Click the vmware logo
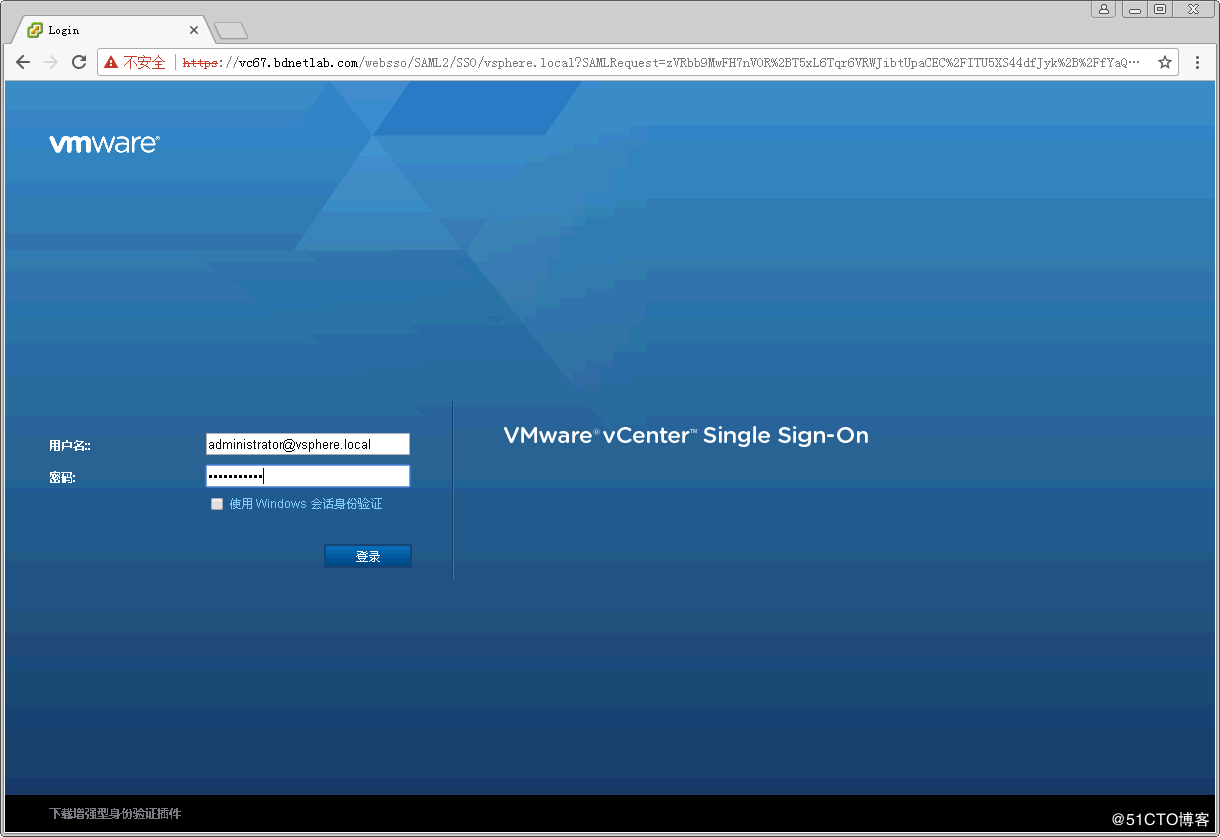 [x=104, y=144]
